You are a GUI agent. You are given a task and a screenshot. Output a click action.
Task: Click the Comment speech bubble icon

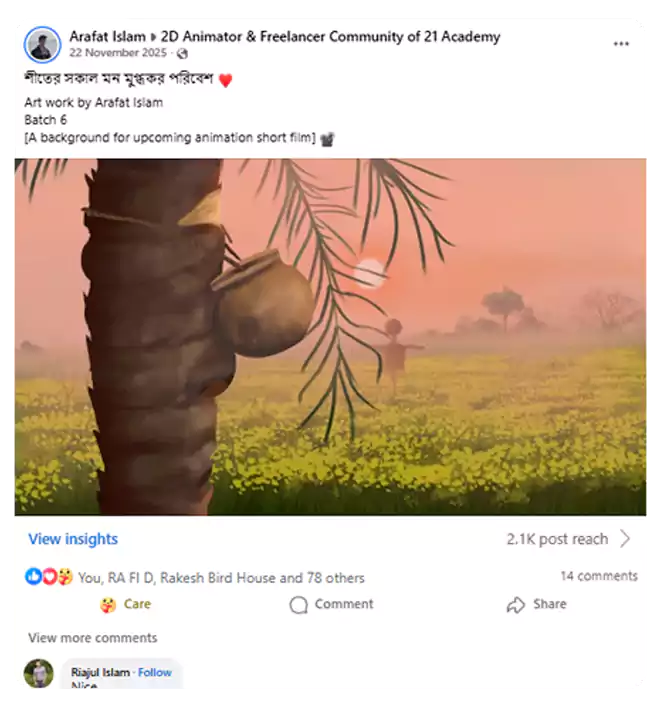click(298, 605)
